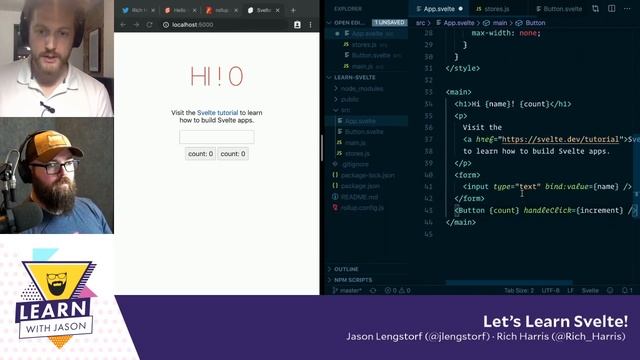Split the editor to the right
This screenshot has height=360, width=640.
click(611, 9)
